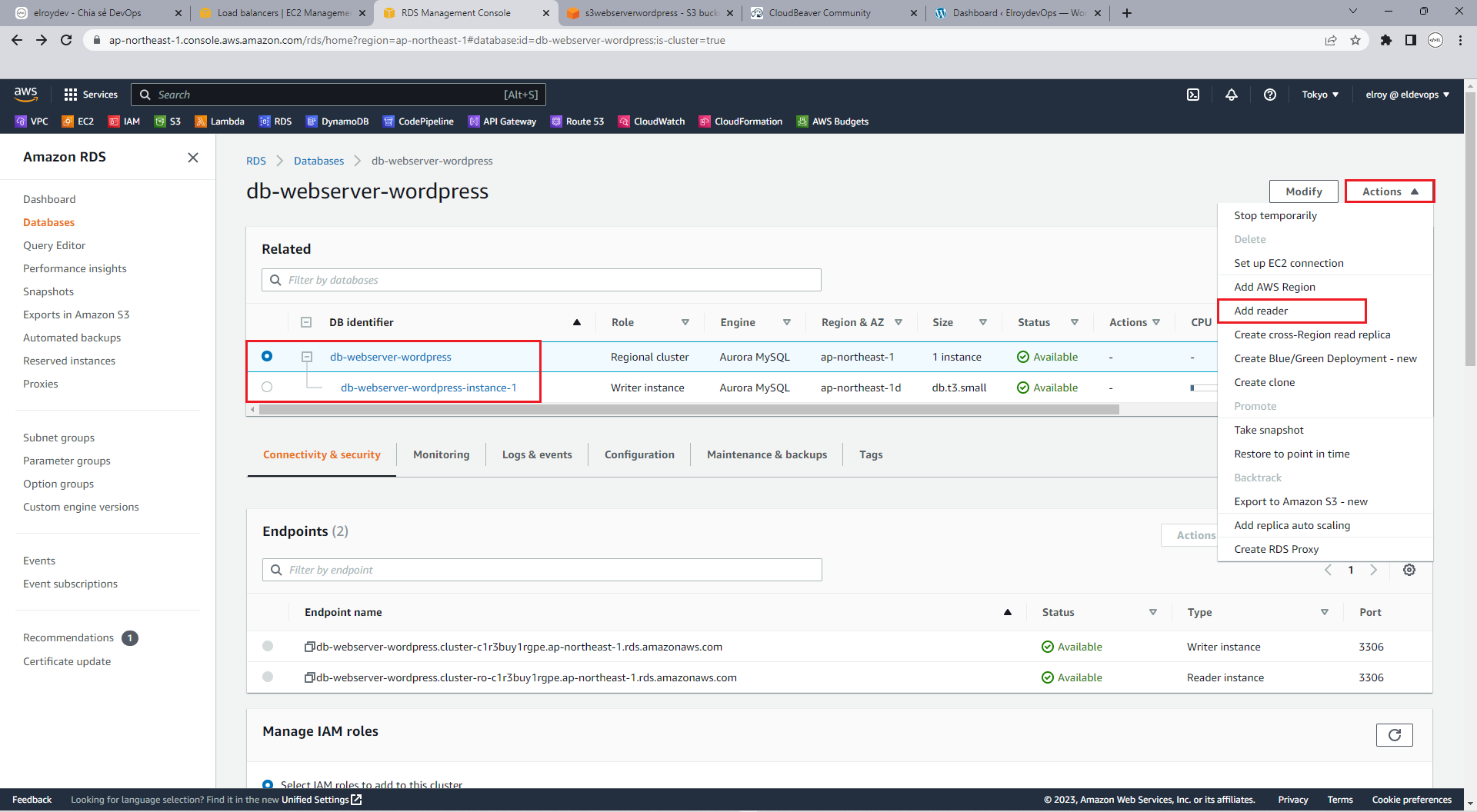Image resolution: width=1477 pixels, height=812 pixels.
Task: Sort by Region & AZ column arrow
Action: pyautogui.click(x=899, y=322)
